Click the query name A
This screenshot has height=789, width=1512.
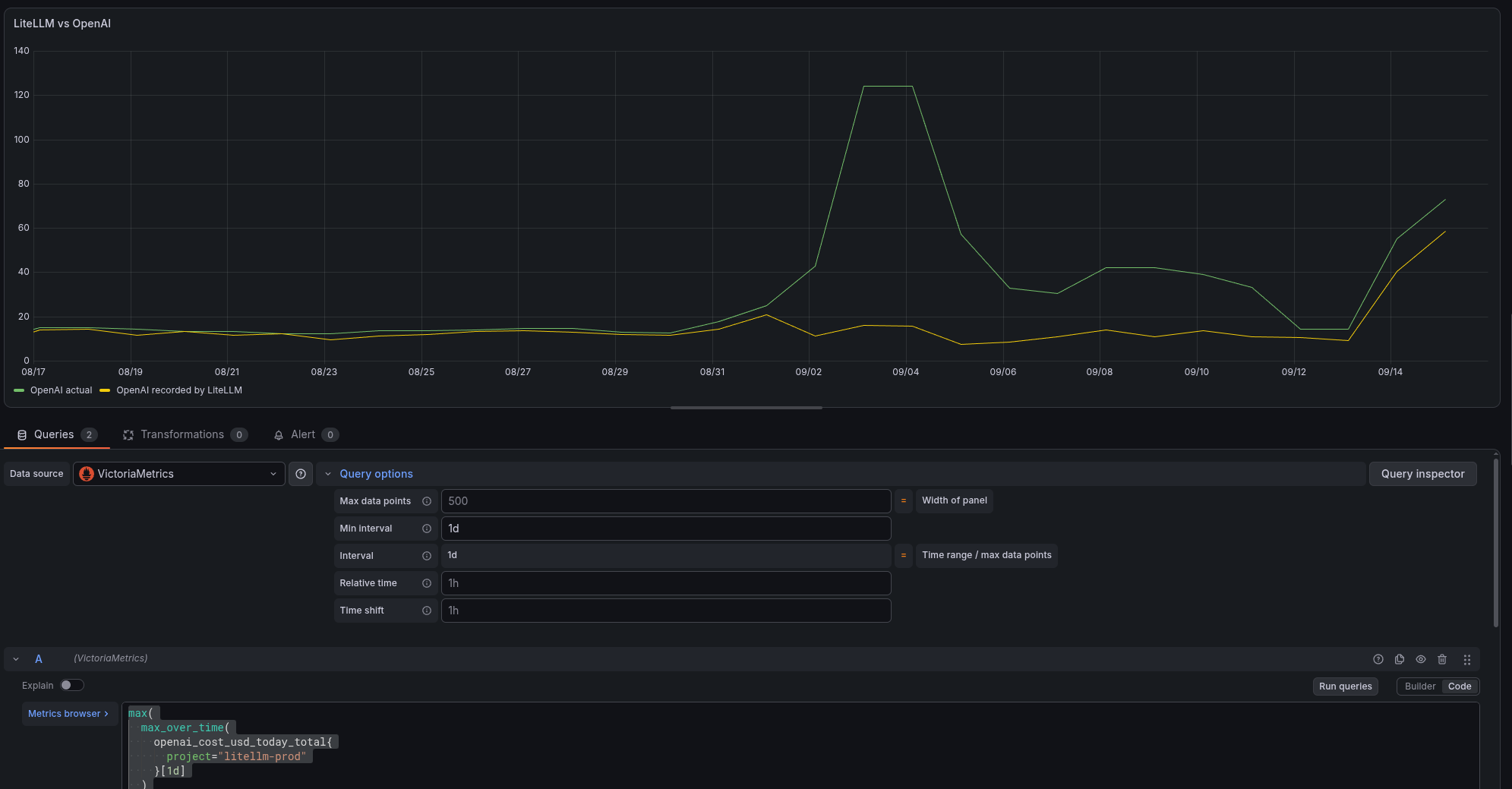[39, 659]
